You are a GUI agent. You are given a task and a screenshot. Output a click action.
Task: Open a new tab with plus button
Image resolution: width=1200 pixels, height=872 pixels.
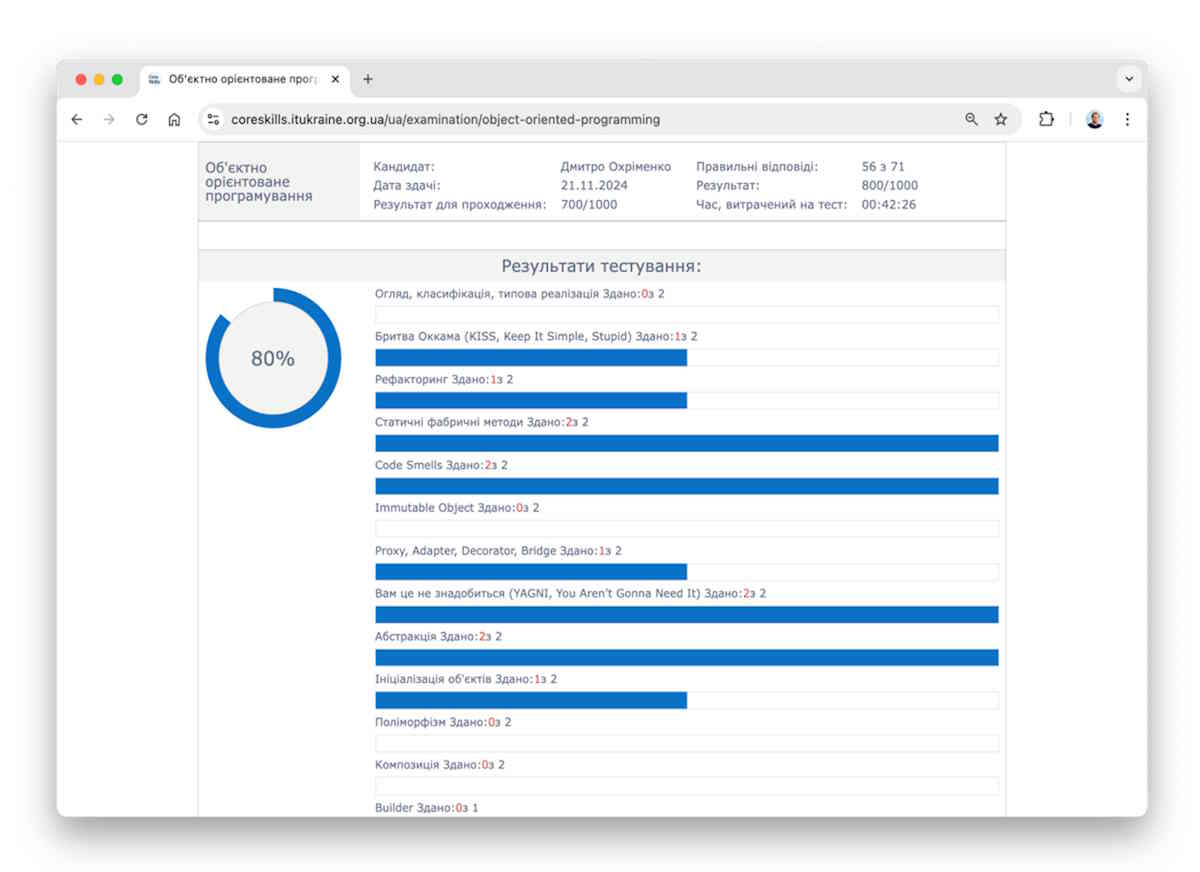(367, 79)
